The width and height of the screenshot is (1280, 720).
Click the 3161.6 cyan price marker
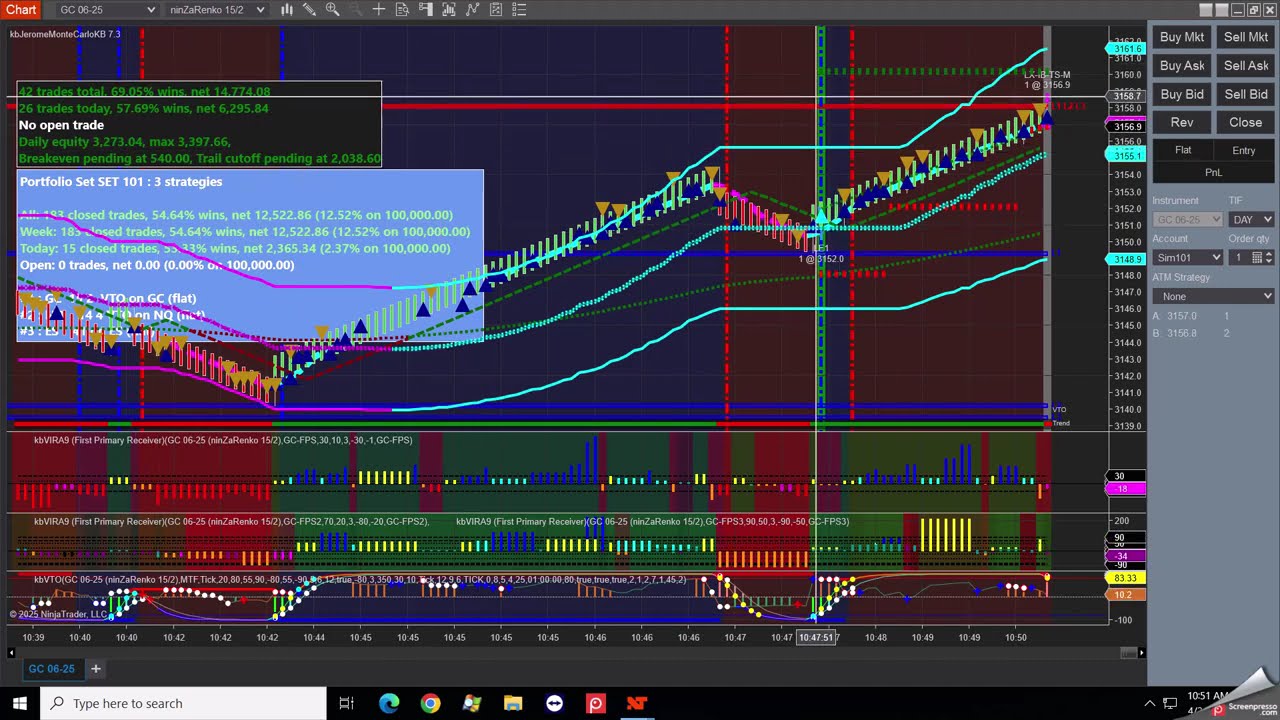pyautogui.click(x=1126, y=49)
